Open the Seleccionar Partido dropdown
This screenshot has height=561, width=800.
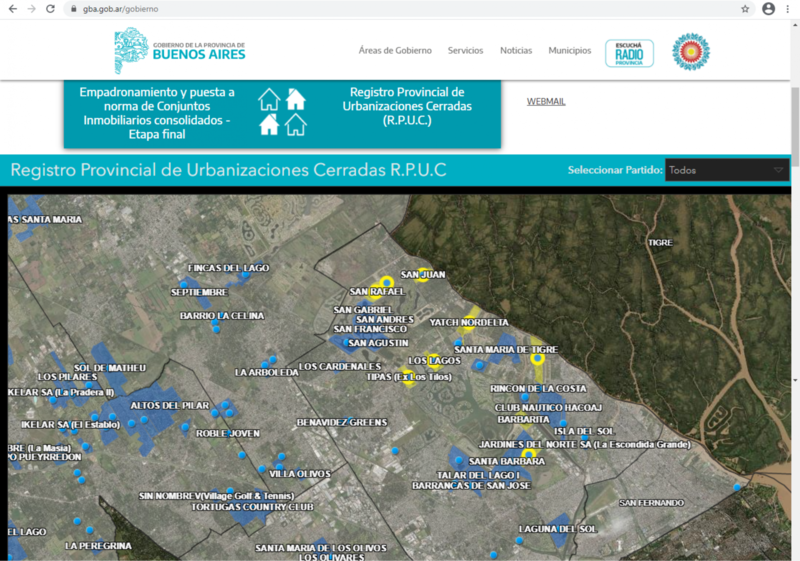coord(727,170)
